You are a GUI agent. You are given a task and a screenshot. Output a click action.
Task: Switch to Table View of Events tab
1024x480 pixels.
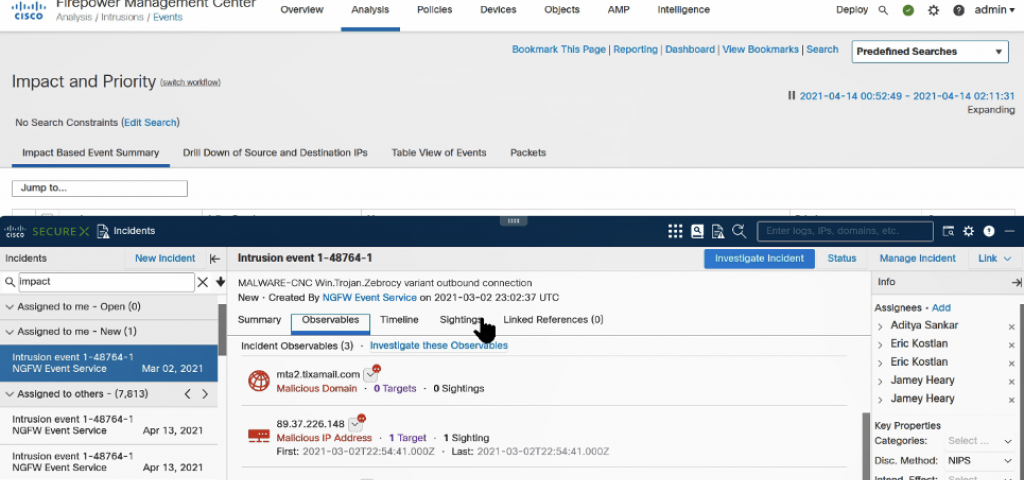pyautogui.click(x=439, y=153)
